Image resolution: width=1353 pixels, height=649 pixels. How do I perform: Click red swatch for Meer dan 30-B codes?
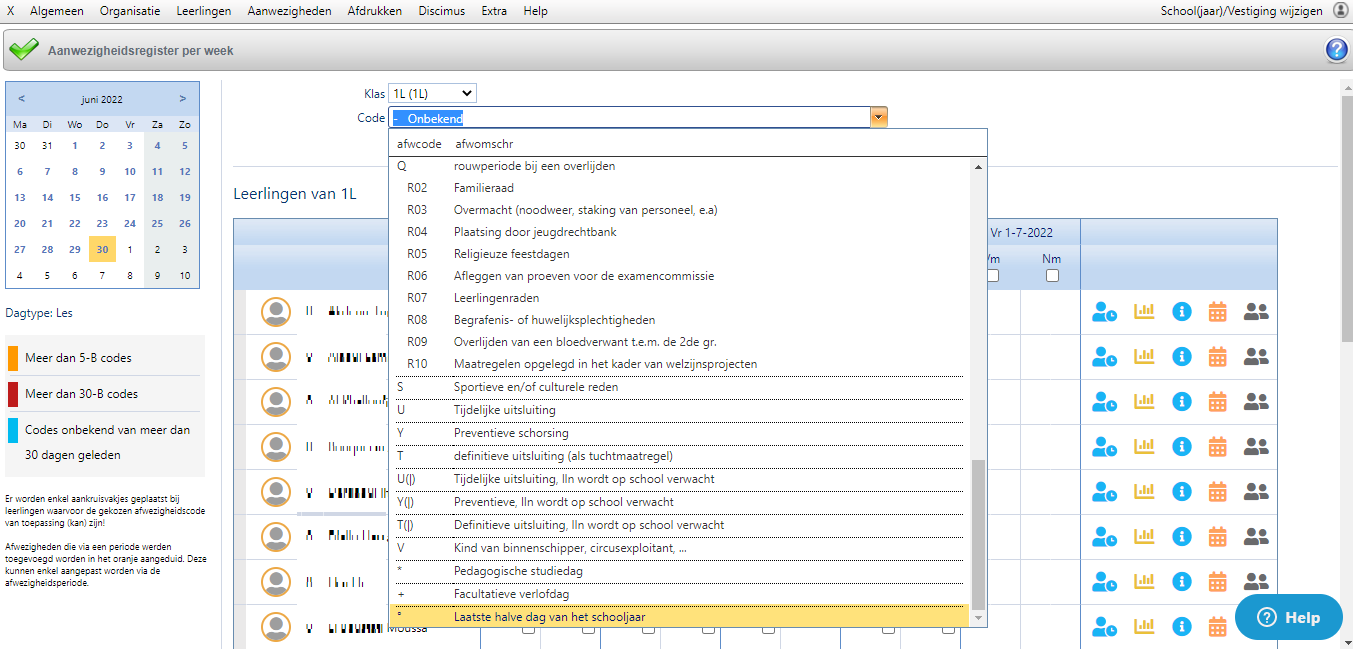click(x=12, y=394)
